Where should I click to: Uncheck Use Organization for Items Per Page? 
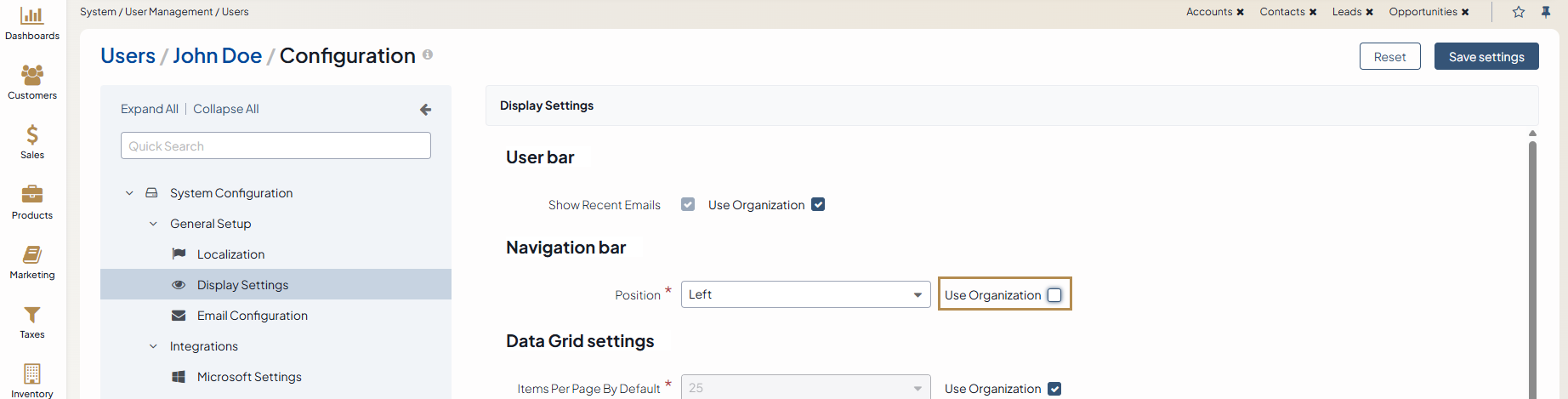(x=1054, y=389)
